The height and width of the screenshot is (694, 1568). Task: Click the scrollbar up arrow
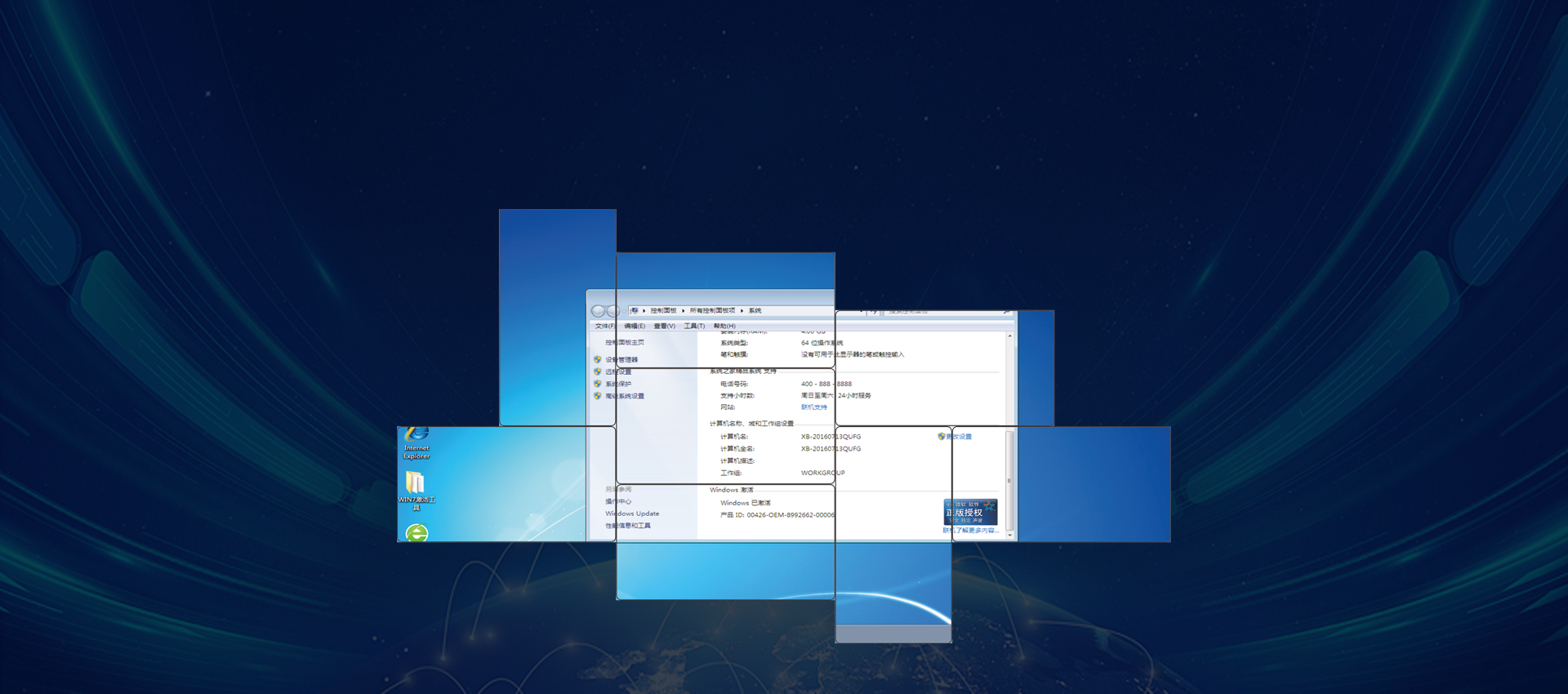(1010, 336)
